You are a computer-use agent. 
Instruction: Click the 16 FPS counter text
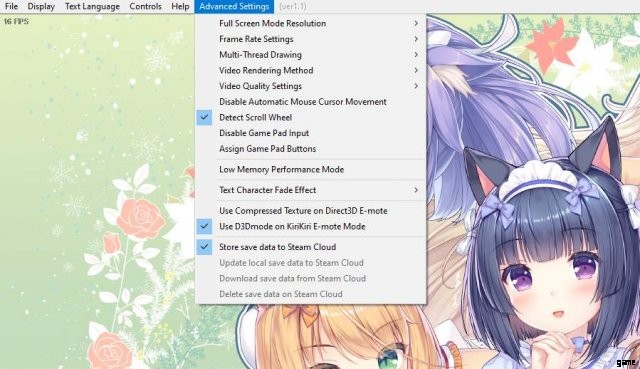point(16,21)
